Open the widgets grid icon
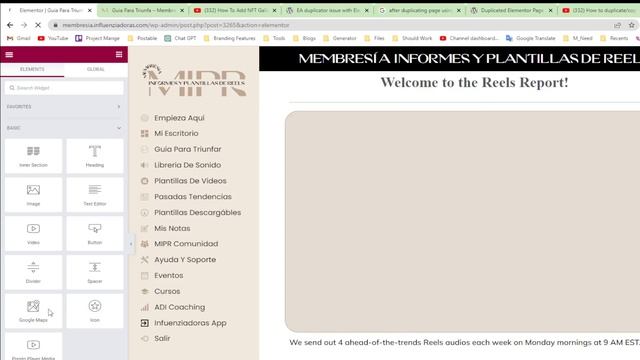640x360 pixels. [x=119, y=54]
